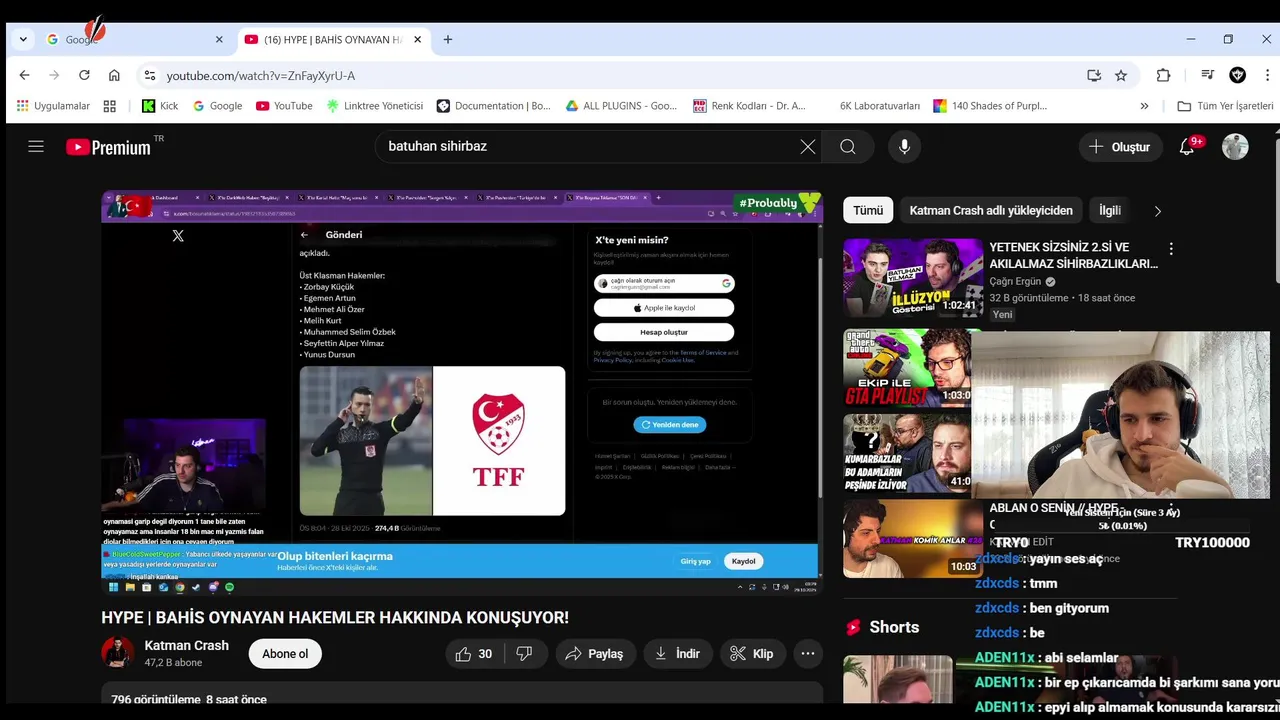
Task: Close the HYPE YouTube tab
Action: point(418,40)
